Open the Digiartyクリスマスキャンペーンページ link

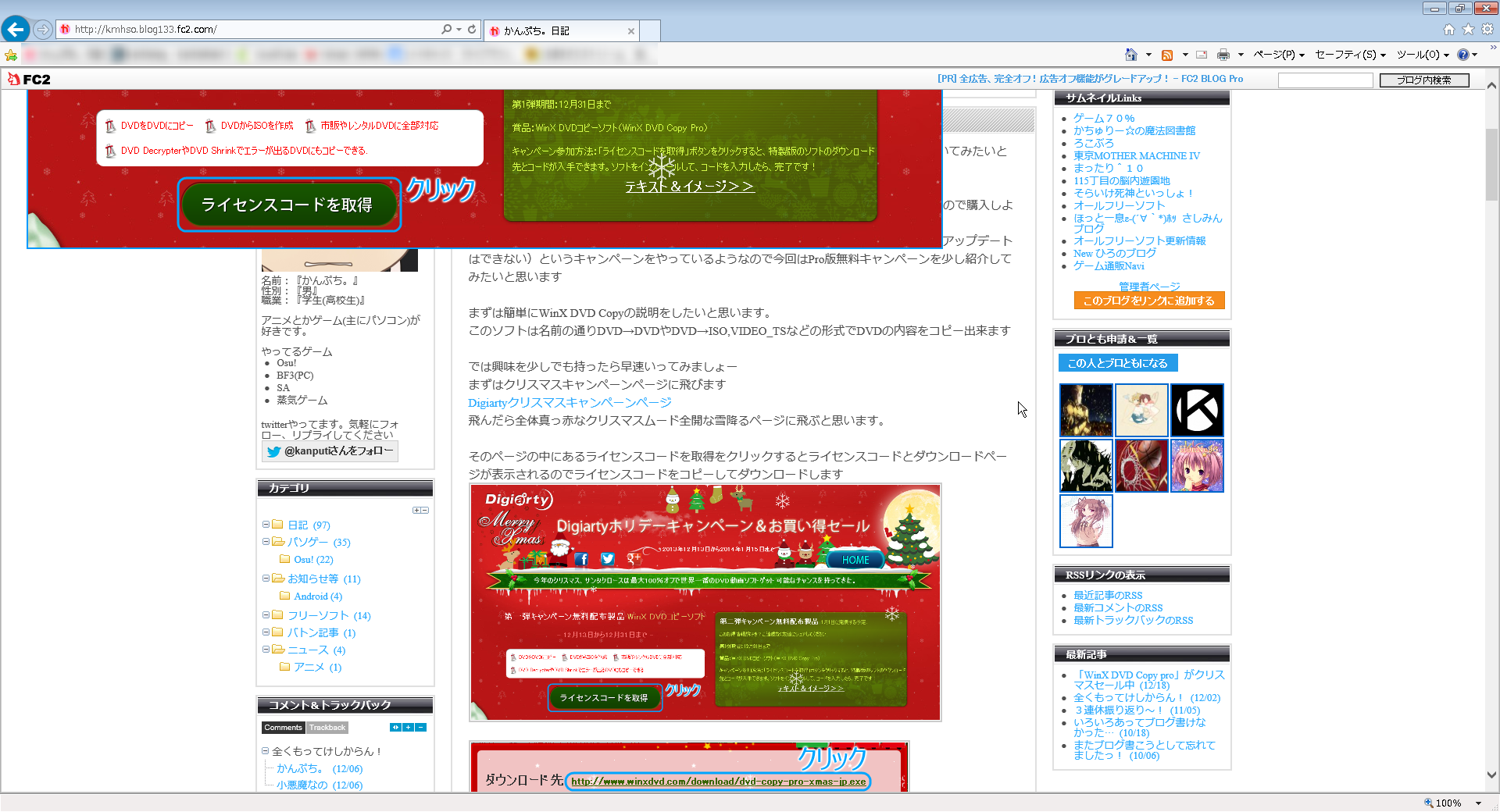(570, 403)
